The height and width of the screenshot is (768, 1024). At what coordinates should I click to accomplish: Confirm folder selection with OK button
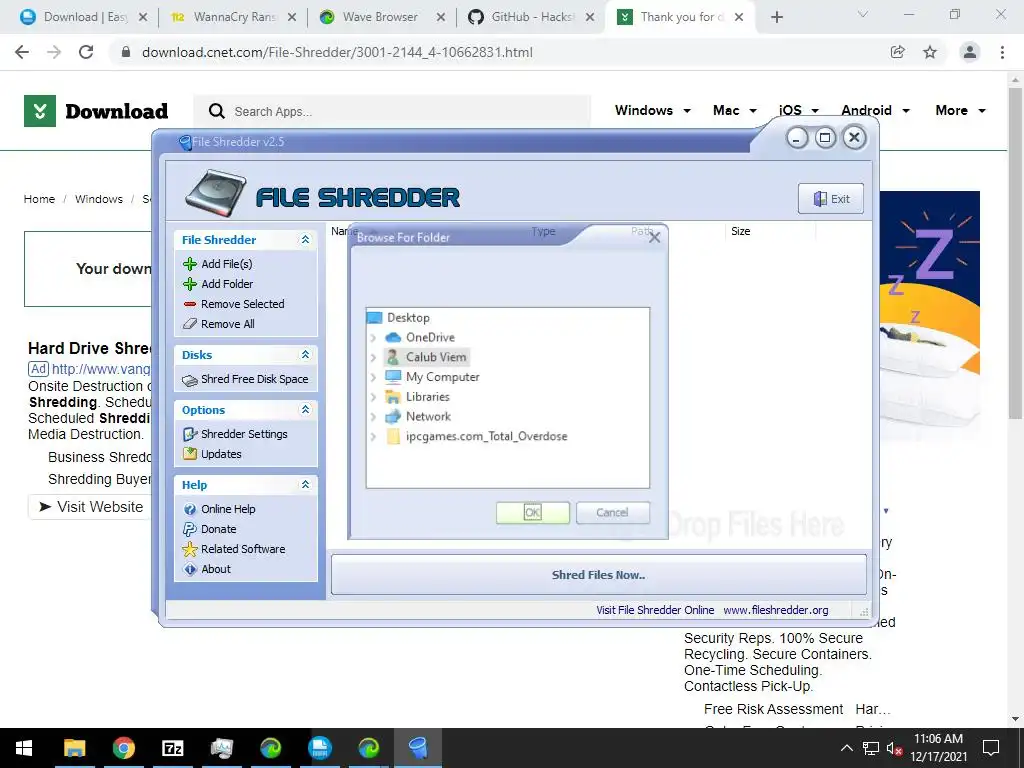533,513
